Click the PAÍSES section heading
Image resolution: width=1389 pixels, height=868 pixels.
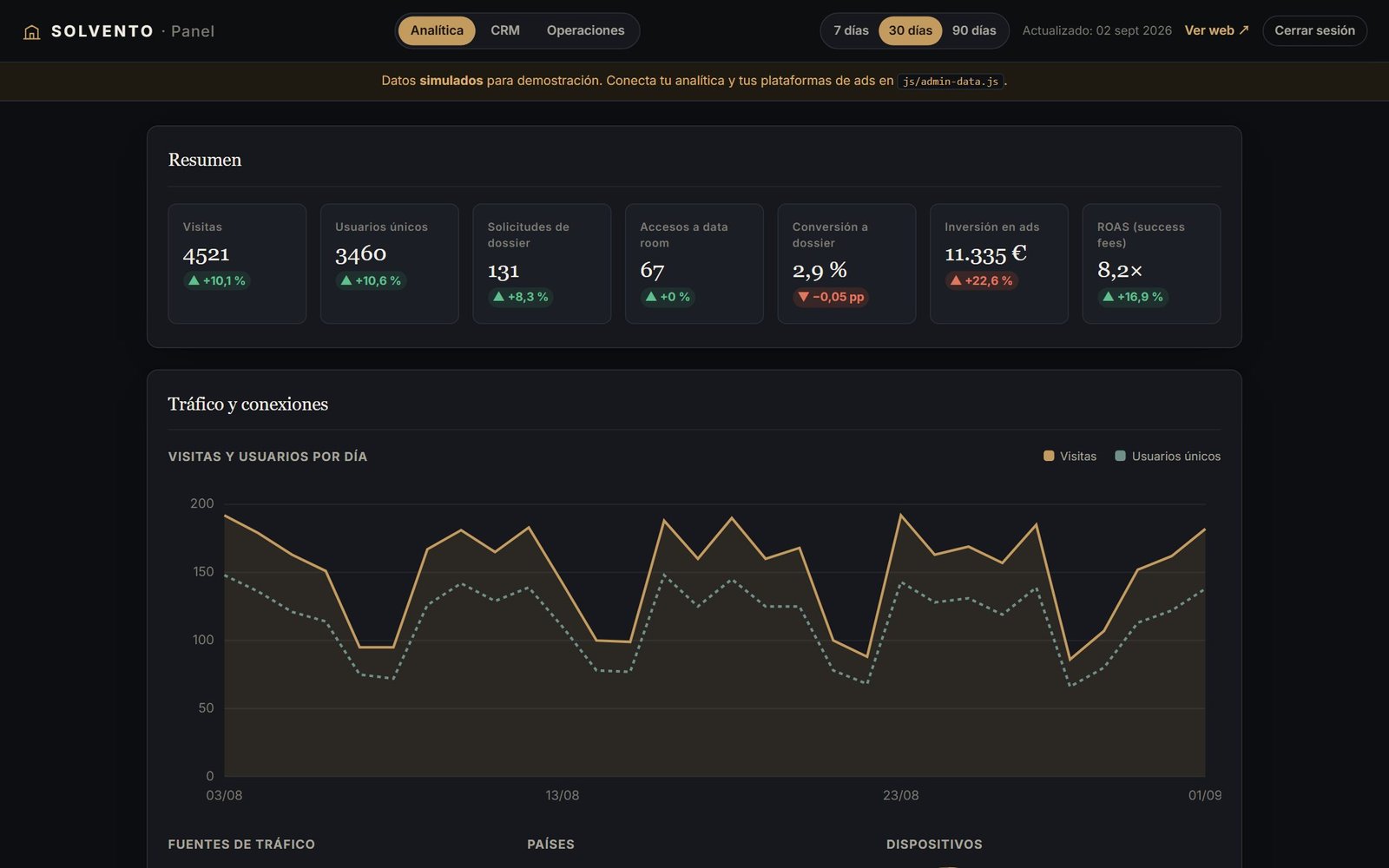point(550,844)
